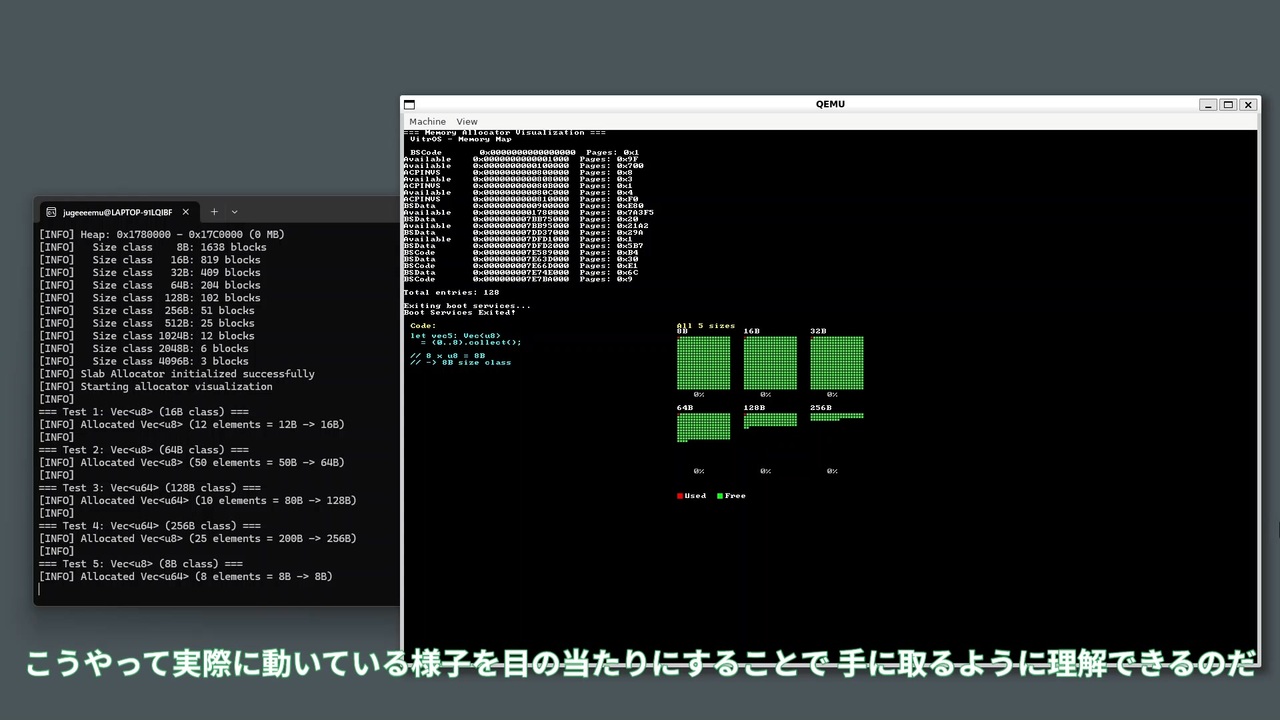The height and width of the screenshot is (720, 1280).
Task: Minimize the QEMU window
Action: [1210, 104]
